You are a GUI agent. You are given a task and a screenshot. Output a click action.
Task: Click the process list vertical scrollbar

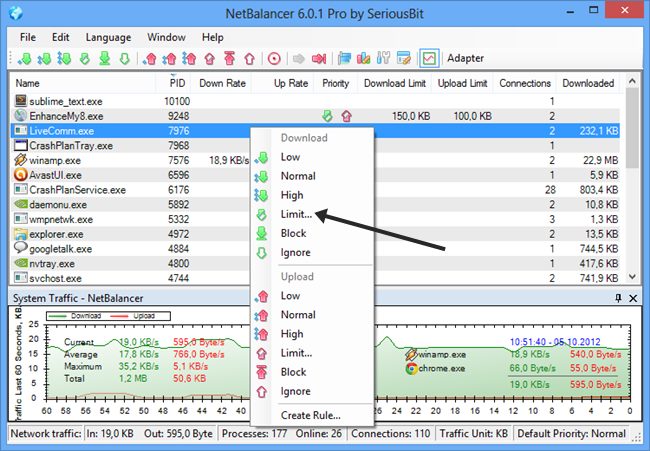[633, 180]
